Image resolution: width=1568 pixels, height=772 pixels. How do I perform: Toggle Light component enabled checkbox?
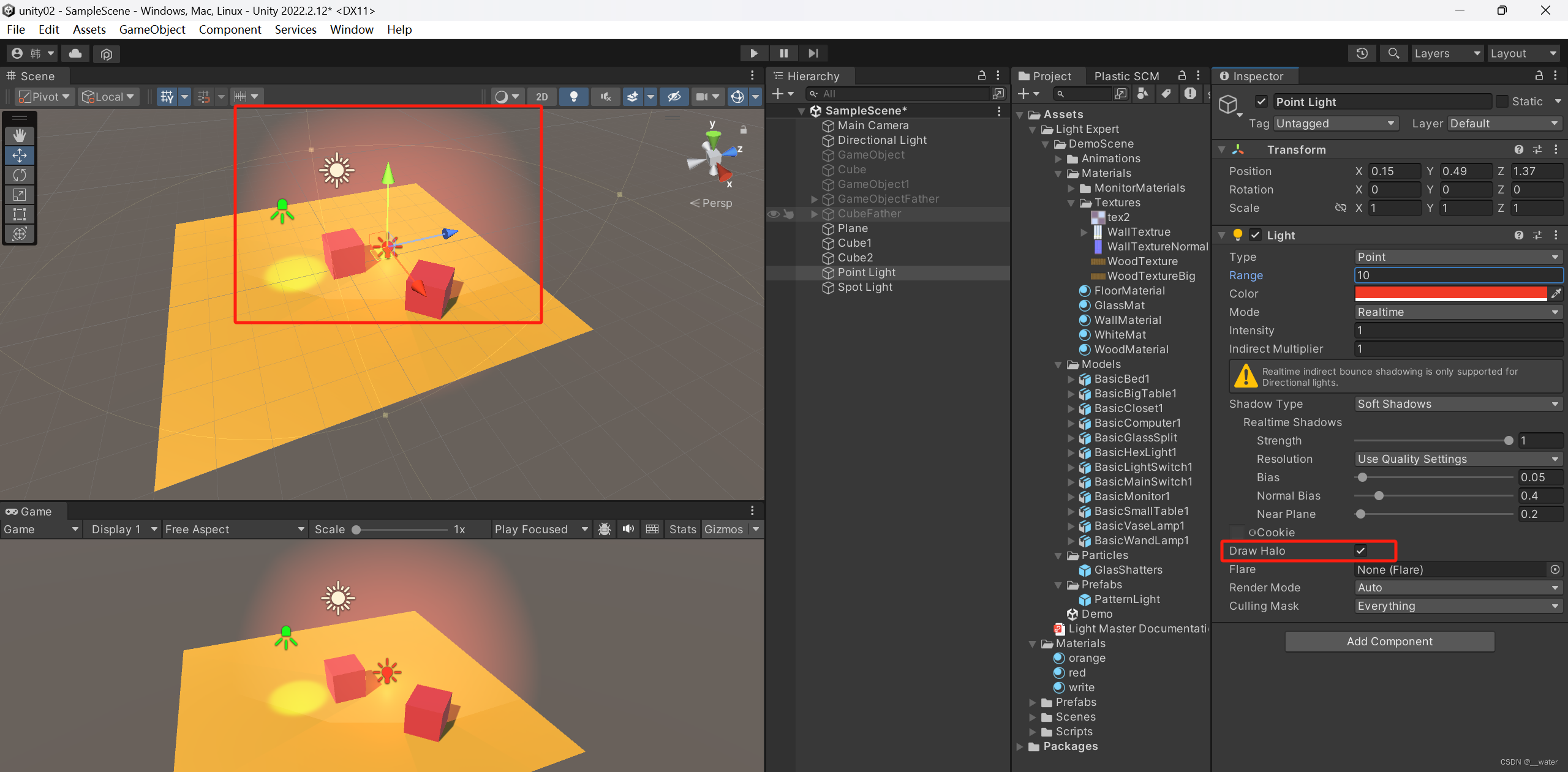[1255, 235]
